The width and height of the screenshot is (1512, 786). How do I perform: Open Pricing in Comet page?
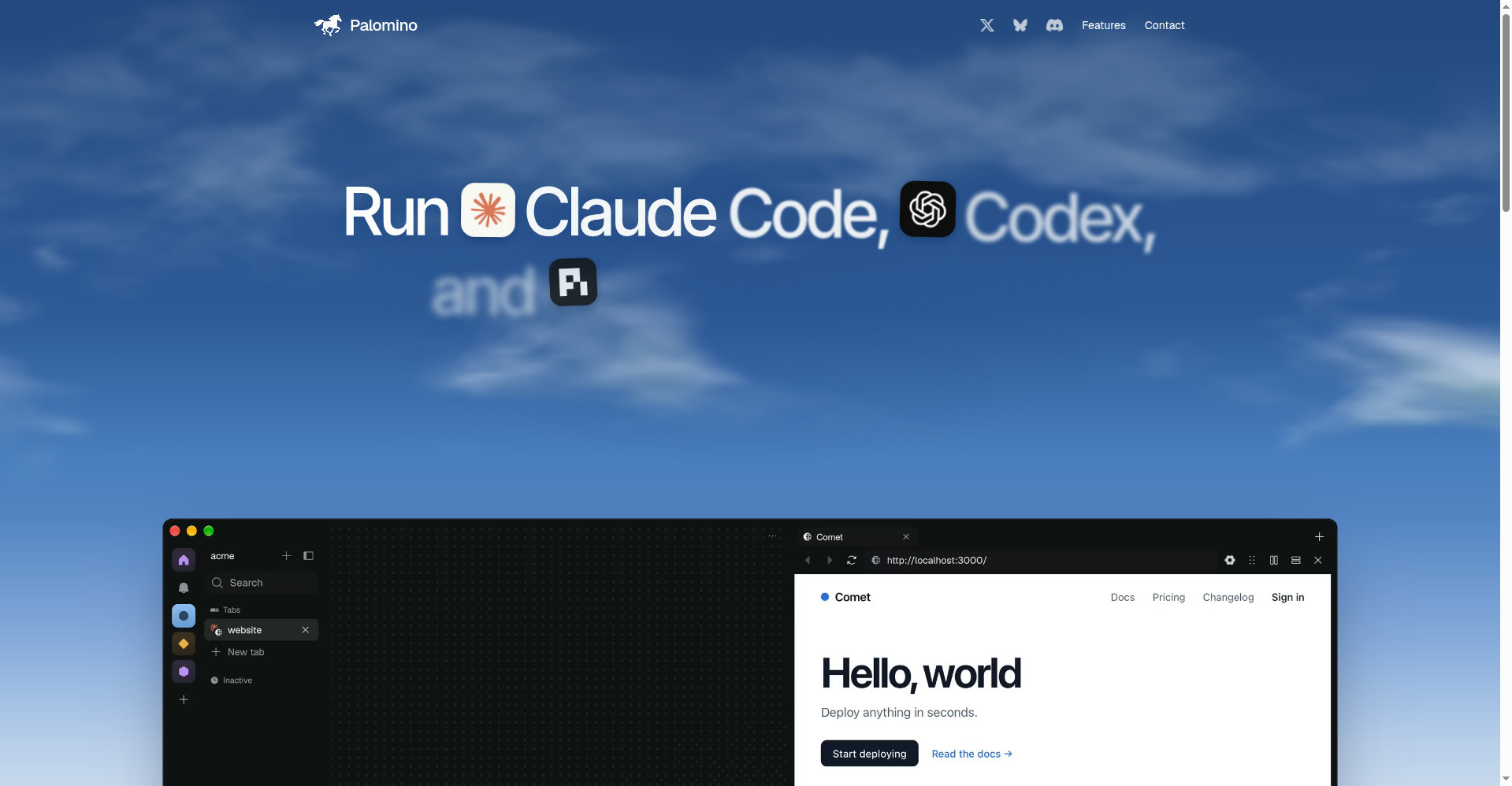[1168, 598]
